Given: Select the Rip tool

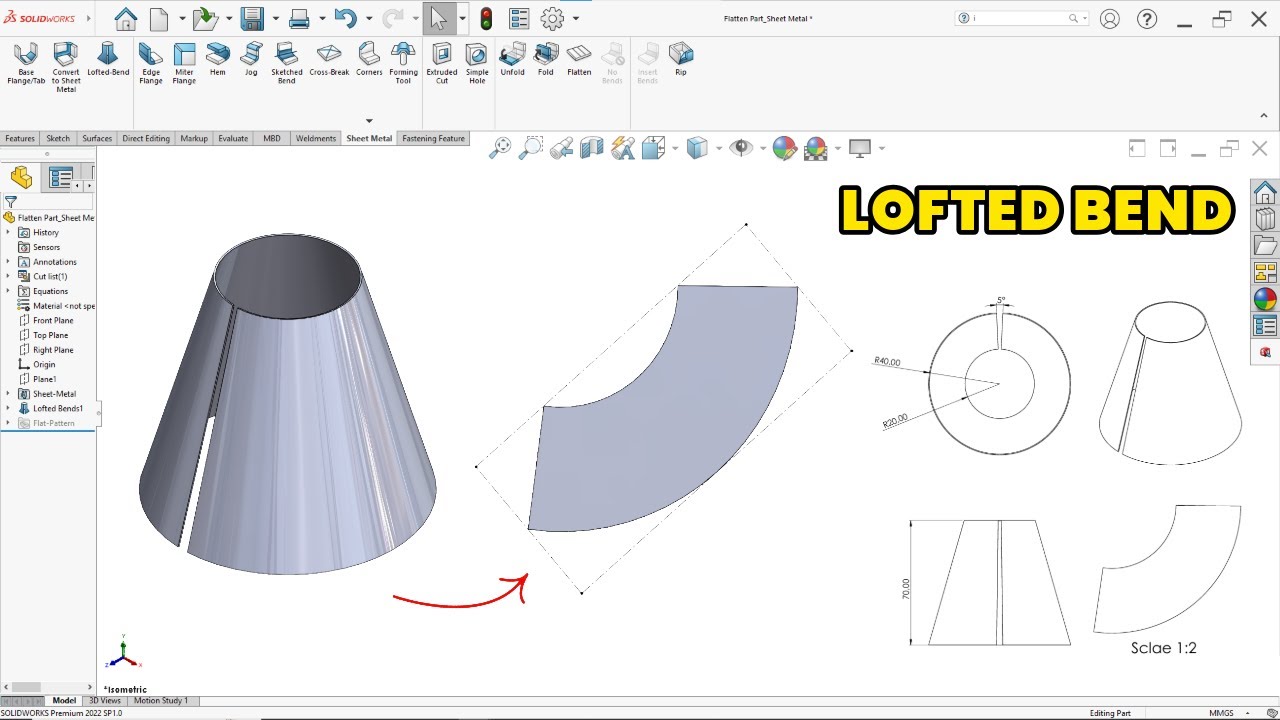Looking at the screenshot, I should (x=681, y=60).
